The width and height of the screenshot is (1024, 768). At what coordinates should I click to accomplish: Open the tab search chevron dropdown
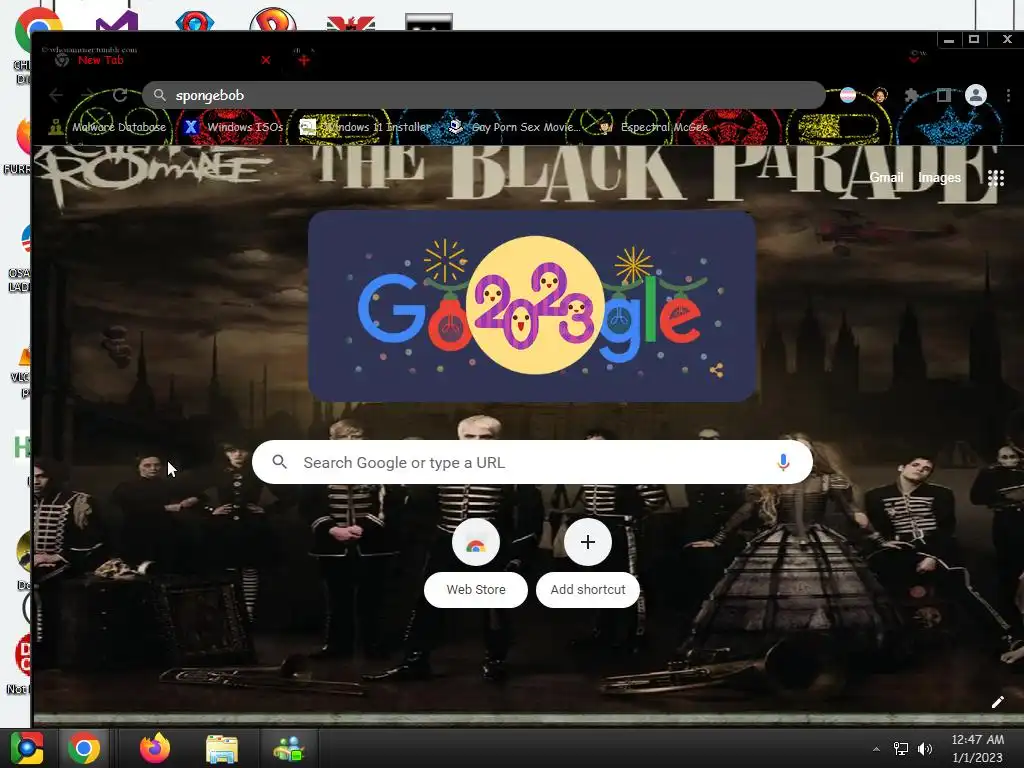click(x=914, y=59)
